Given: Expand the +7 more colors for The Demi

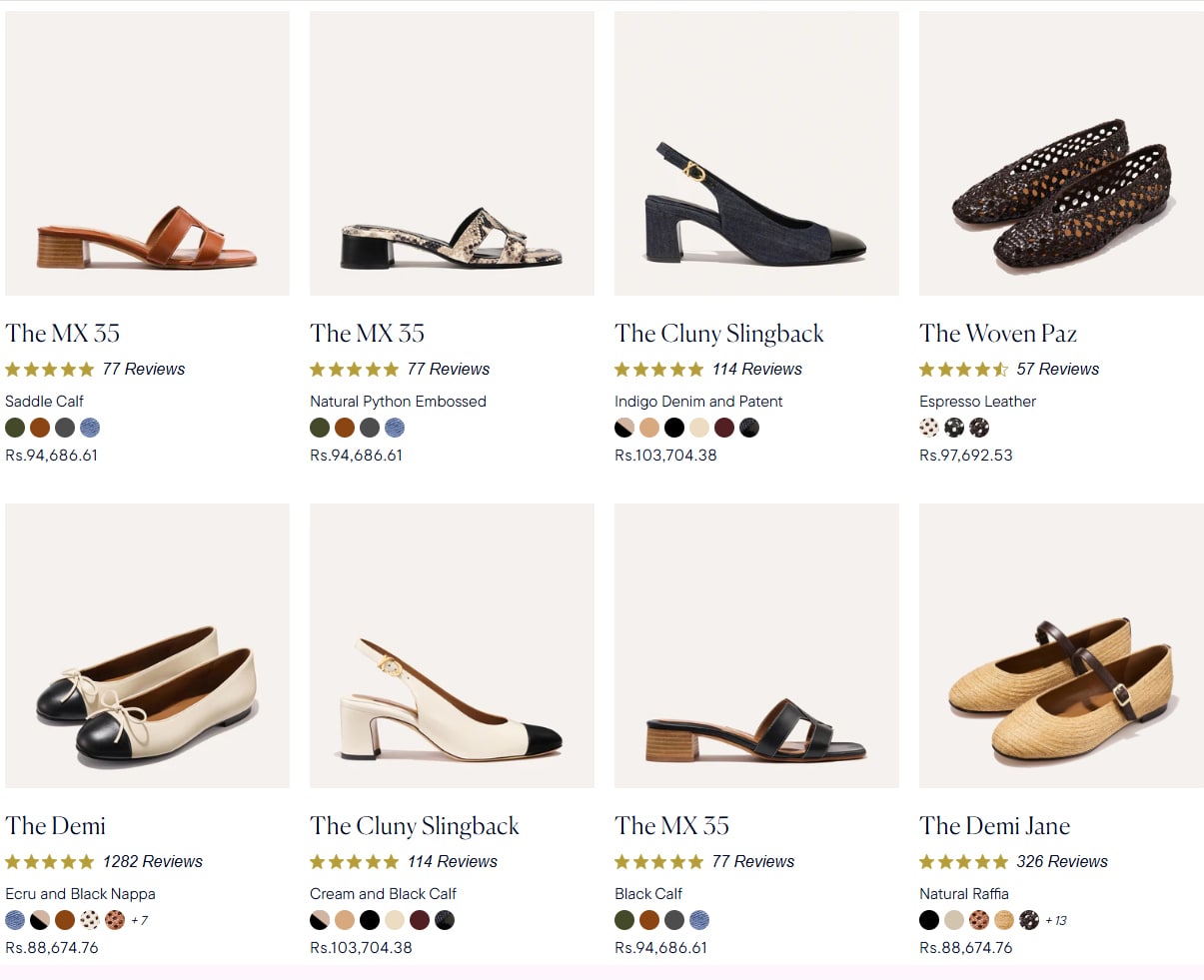Looking at the screenshot, I should coord(140,920).
